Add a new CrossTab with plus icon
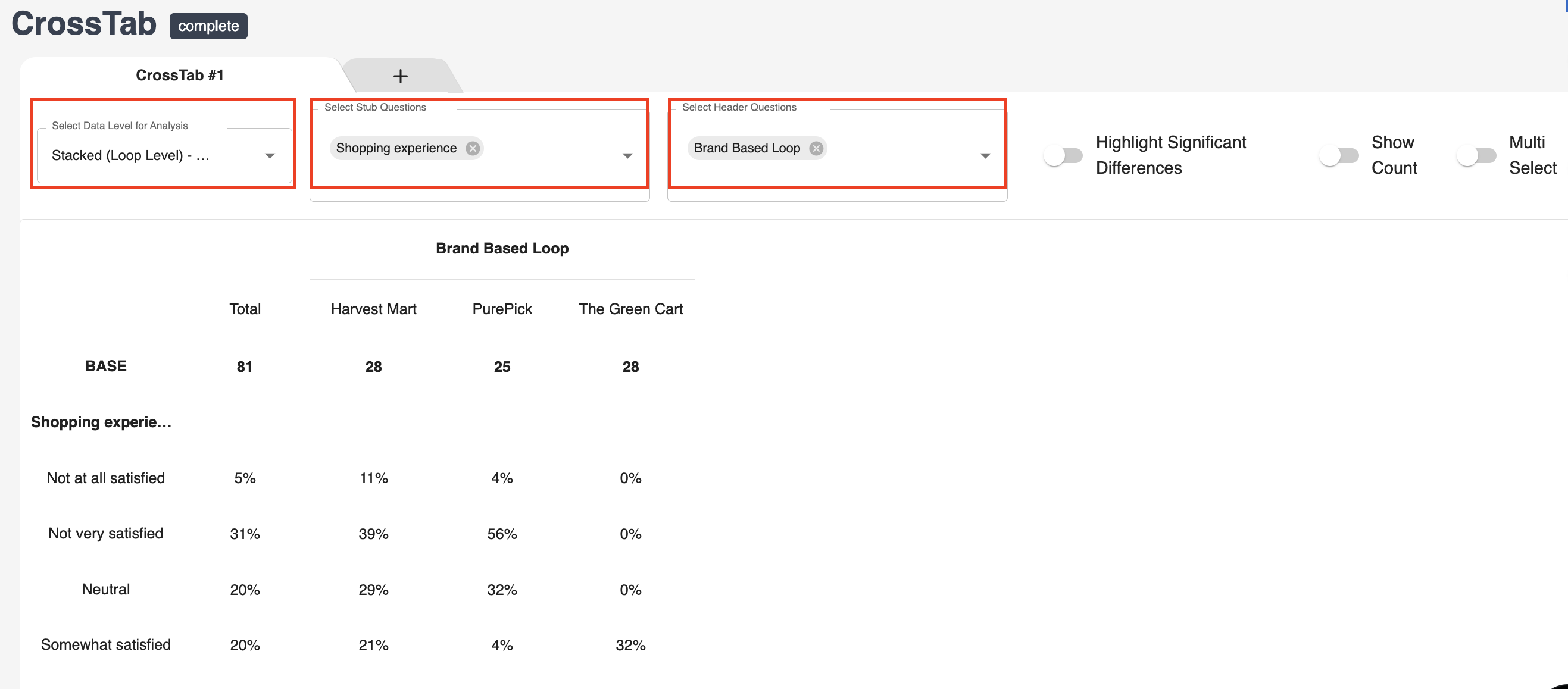Image resolution: width=1568 pixels, height=689 pixels. 400,76
